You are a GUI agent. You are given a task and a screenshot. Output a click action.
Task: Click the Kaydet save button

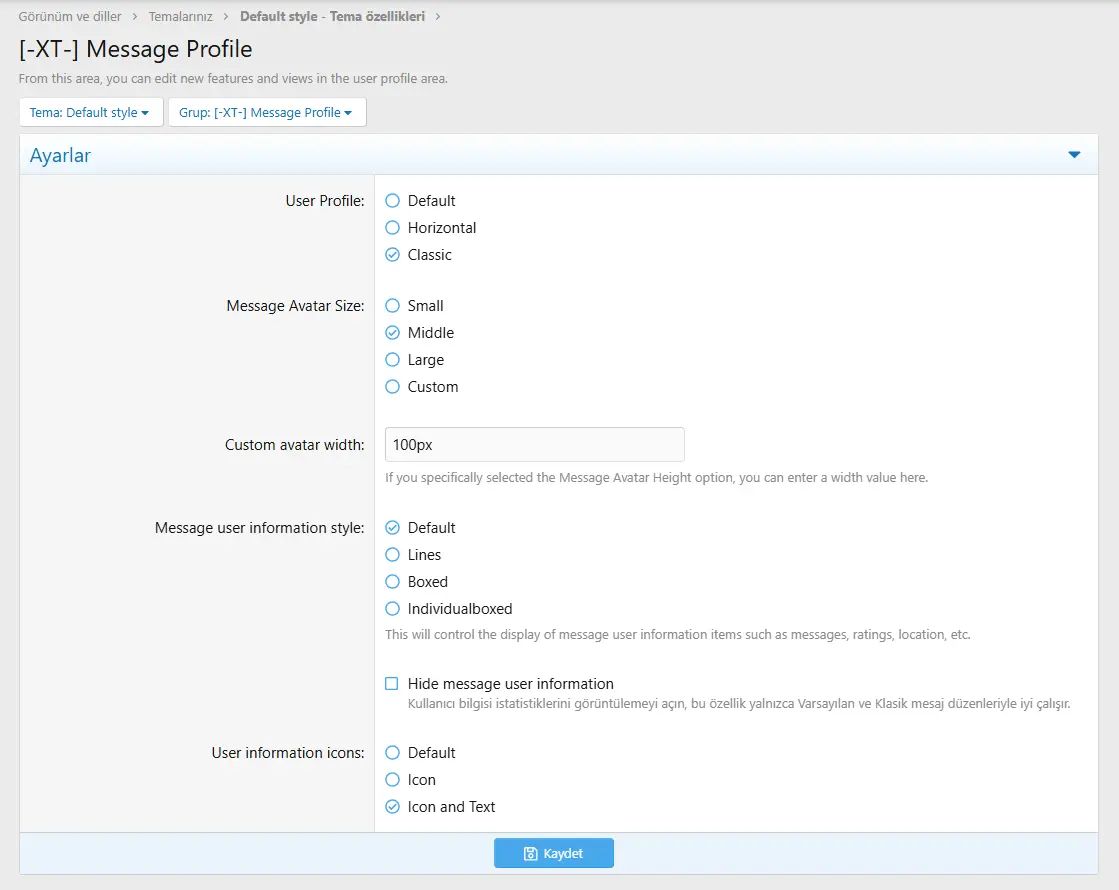[553, 853]
